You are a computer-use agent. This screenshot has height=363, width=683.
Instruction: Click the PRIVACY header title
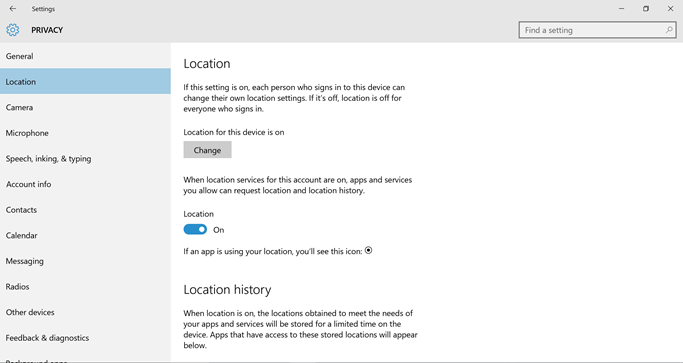click(x=47, y=30)
